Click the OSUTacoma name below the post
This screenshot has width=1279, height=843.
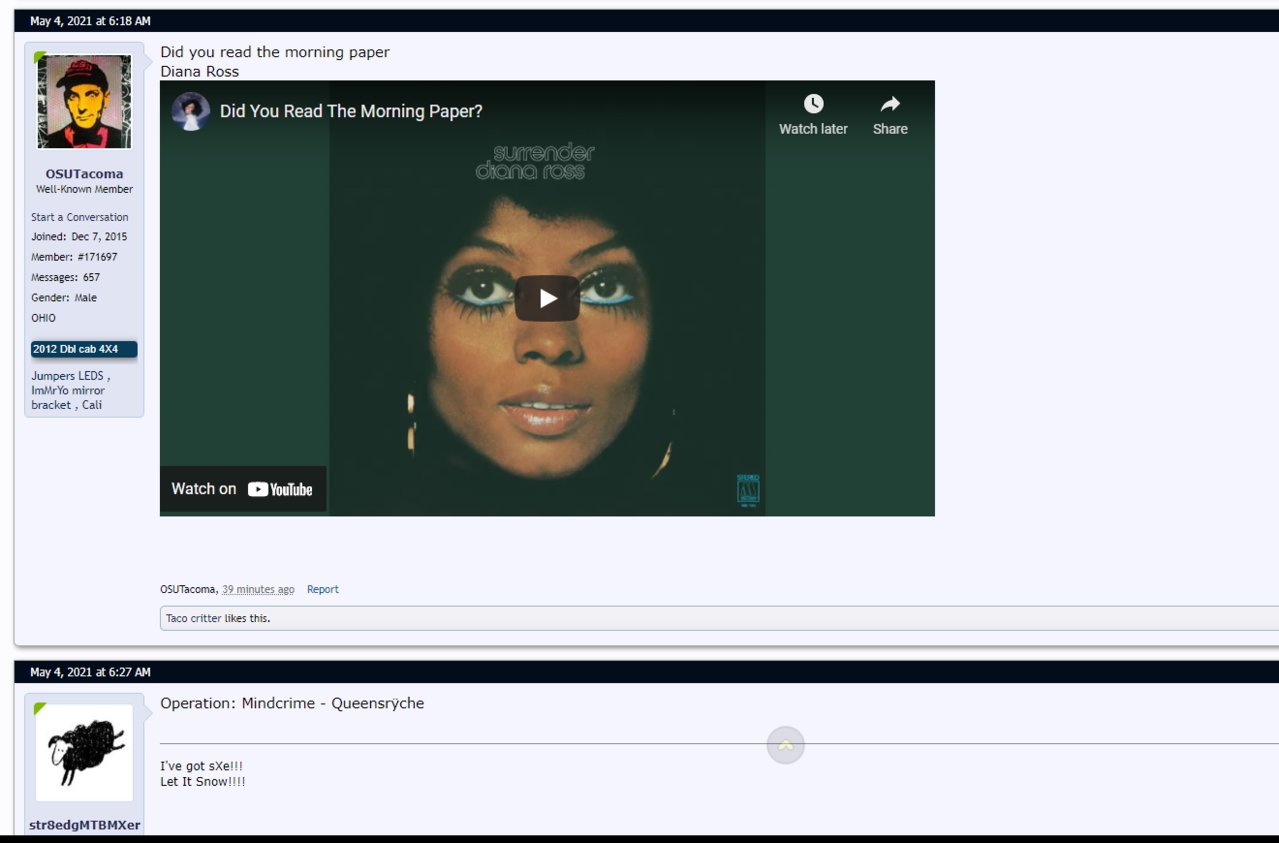188,590
